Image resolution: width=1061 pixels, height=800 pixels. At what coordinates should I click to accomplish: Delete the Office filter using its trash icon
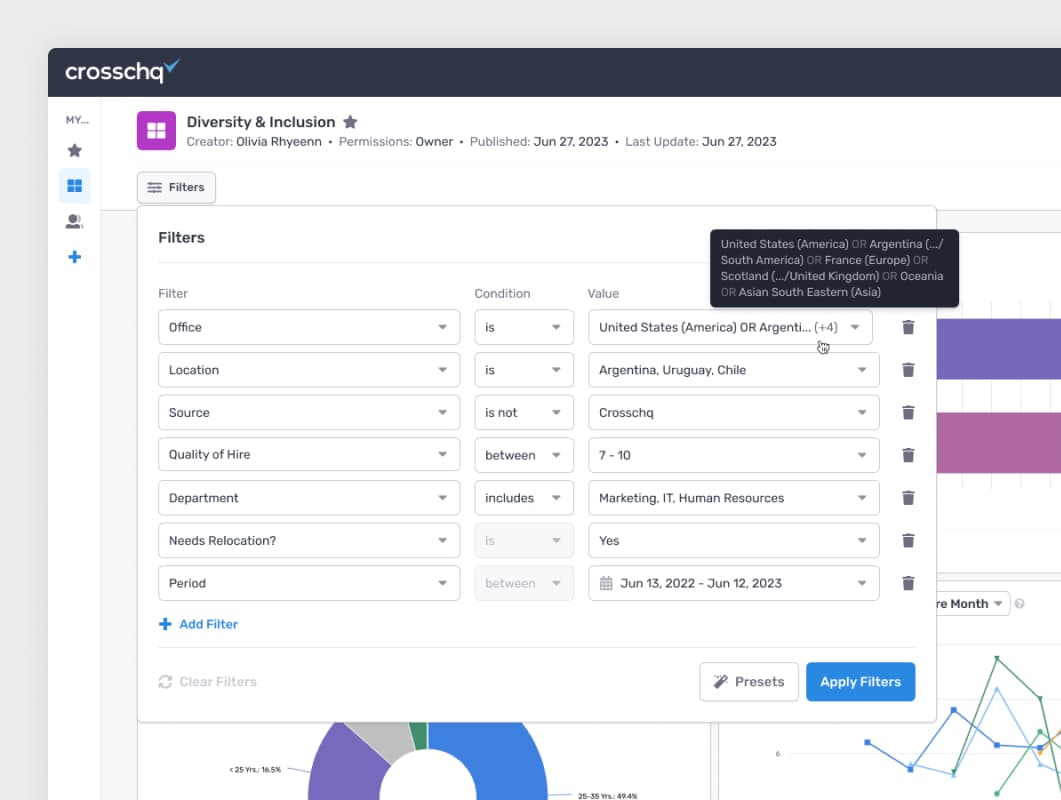pyautogui.click(x=908, y=326)
